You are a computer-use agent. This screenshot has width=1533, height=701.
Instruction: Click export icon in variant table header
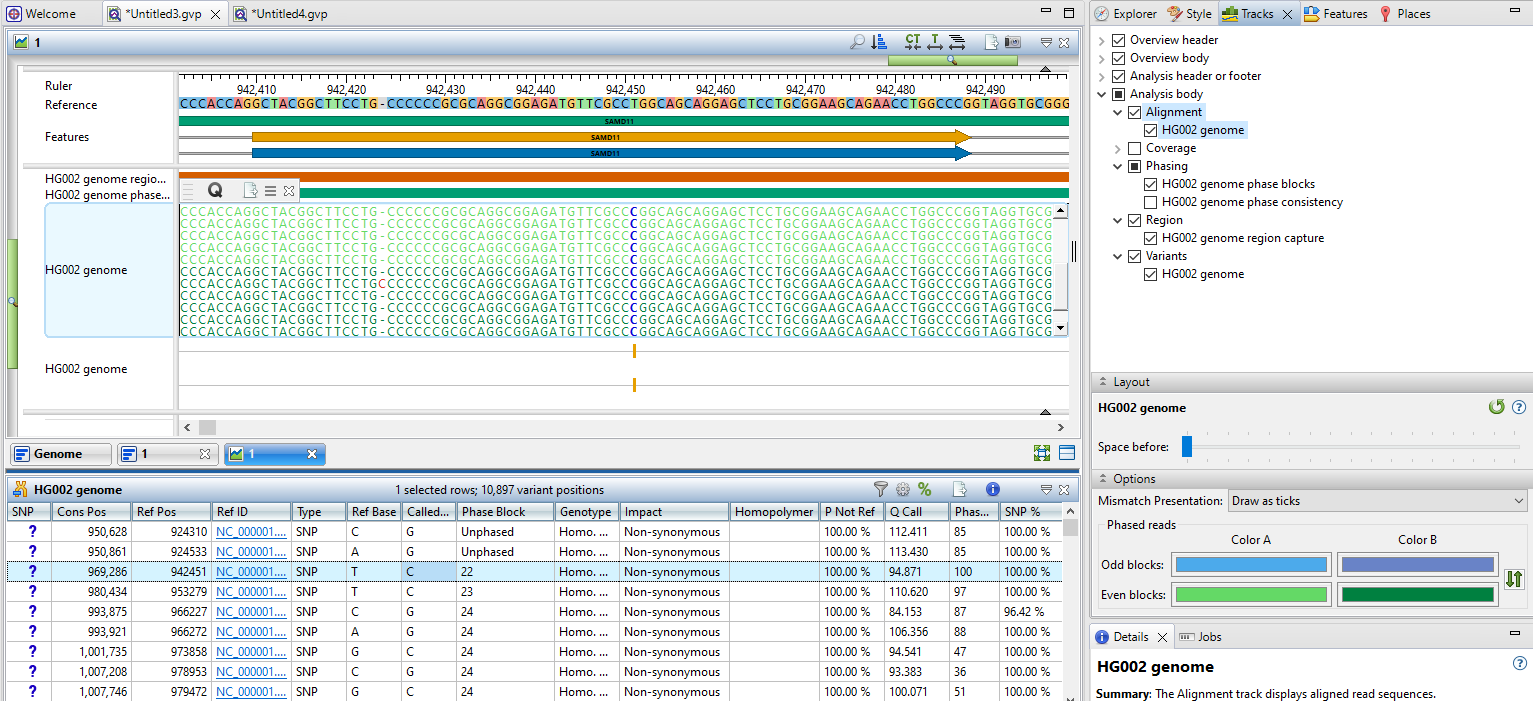959,490
